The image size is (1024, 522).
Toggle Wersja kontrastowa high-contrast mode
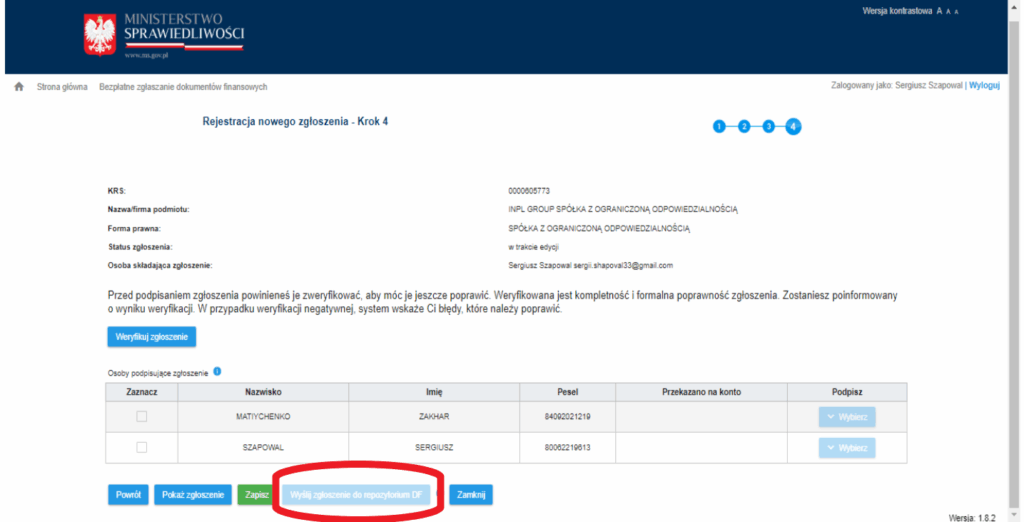(x=897, y=11)
